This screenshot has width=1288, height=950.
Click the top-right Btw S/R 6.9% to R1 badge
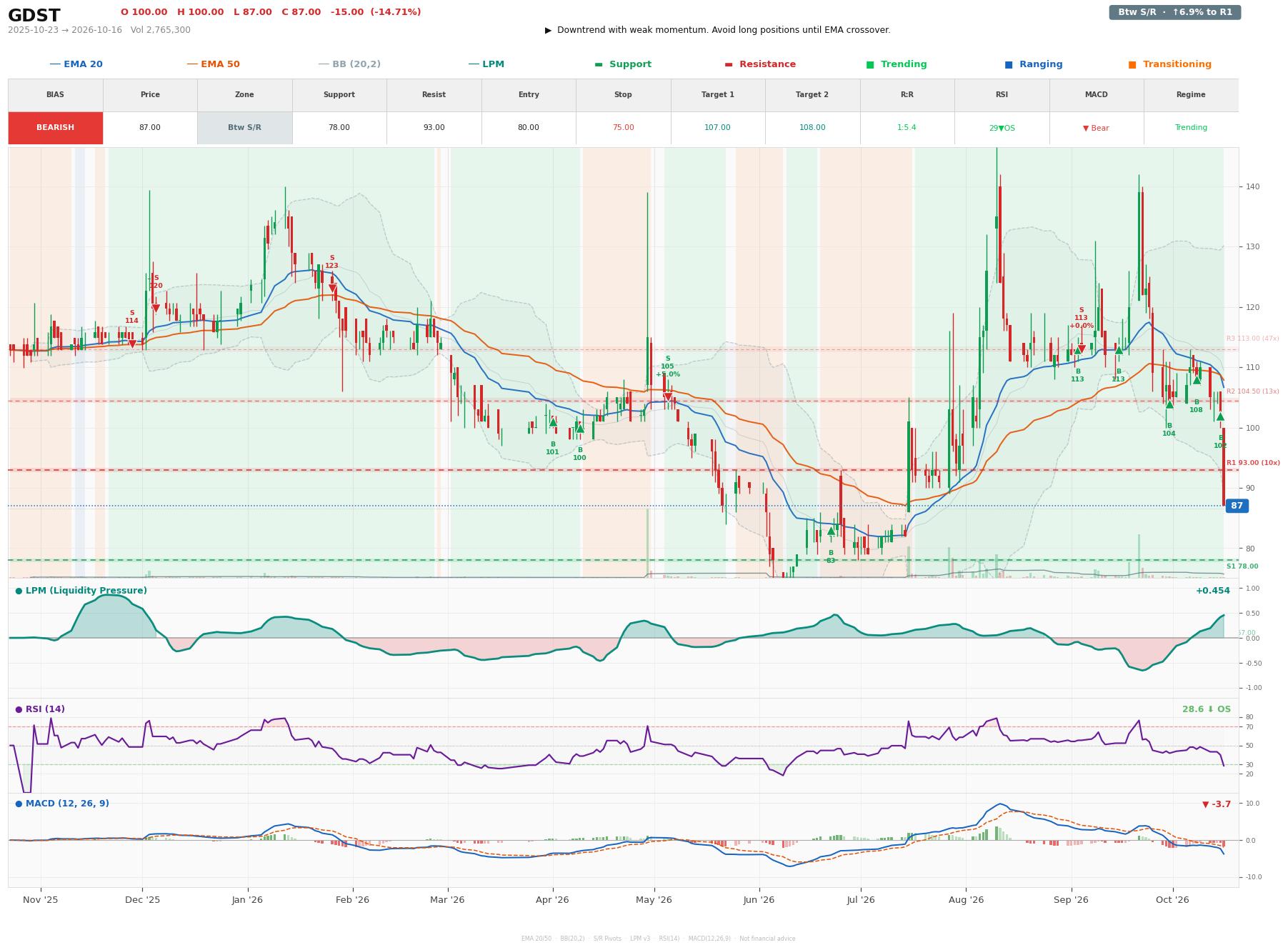1175,12
